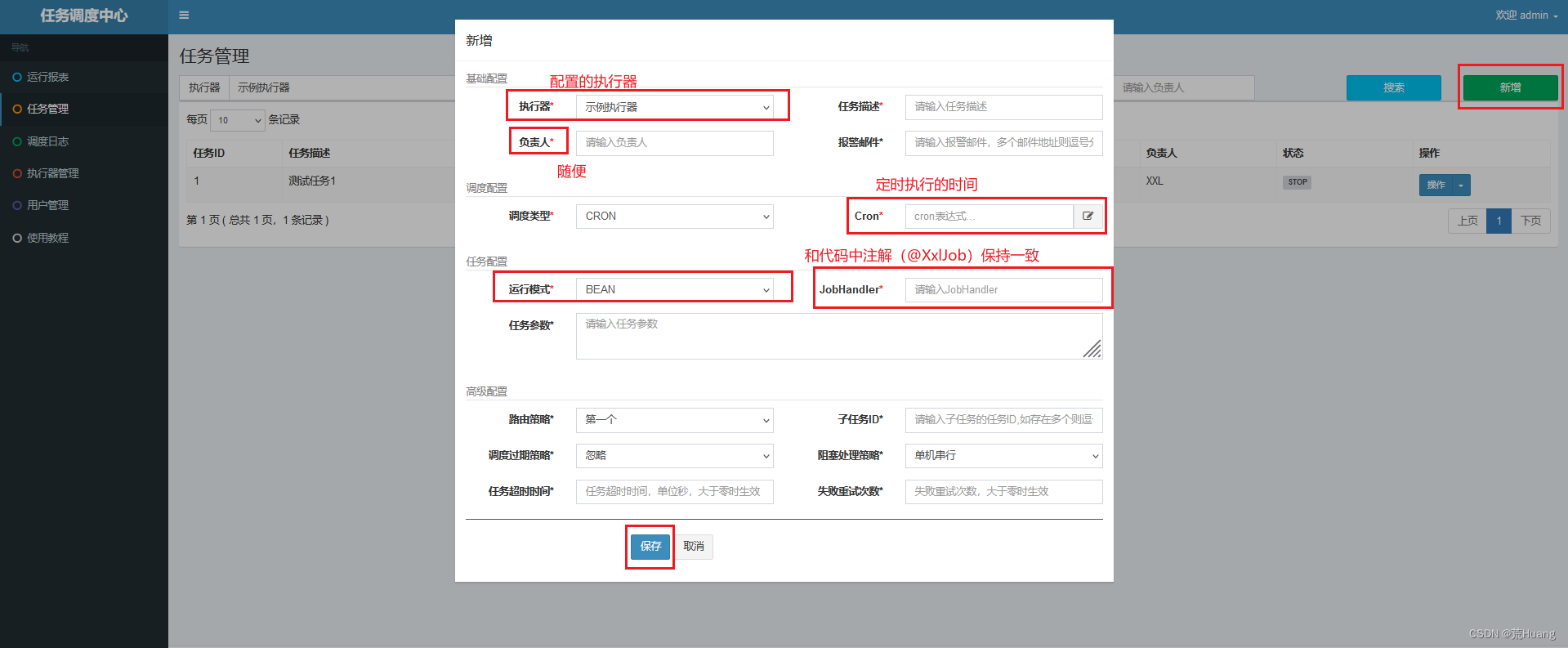Click the 任务ID column header
Screen dimensions: 1568x648
click(x=209, y=153)
